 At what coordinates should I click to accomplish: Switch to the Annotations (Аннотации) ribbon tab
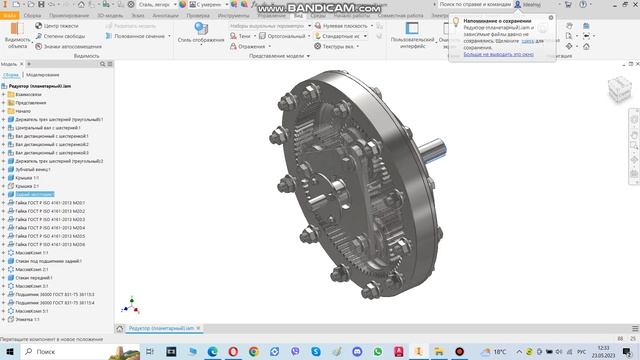point(165,16)
